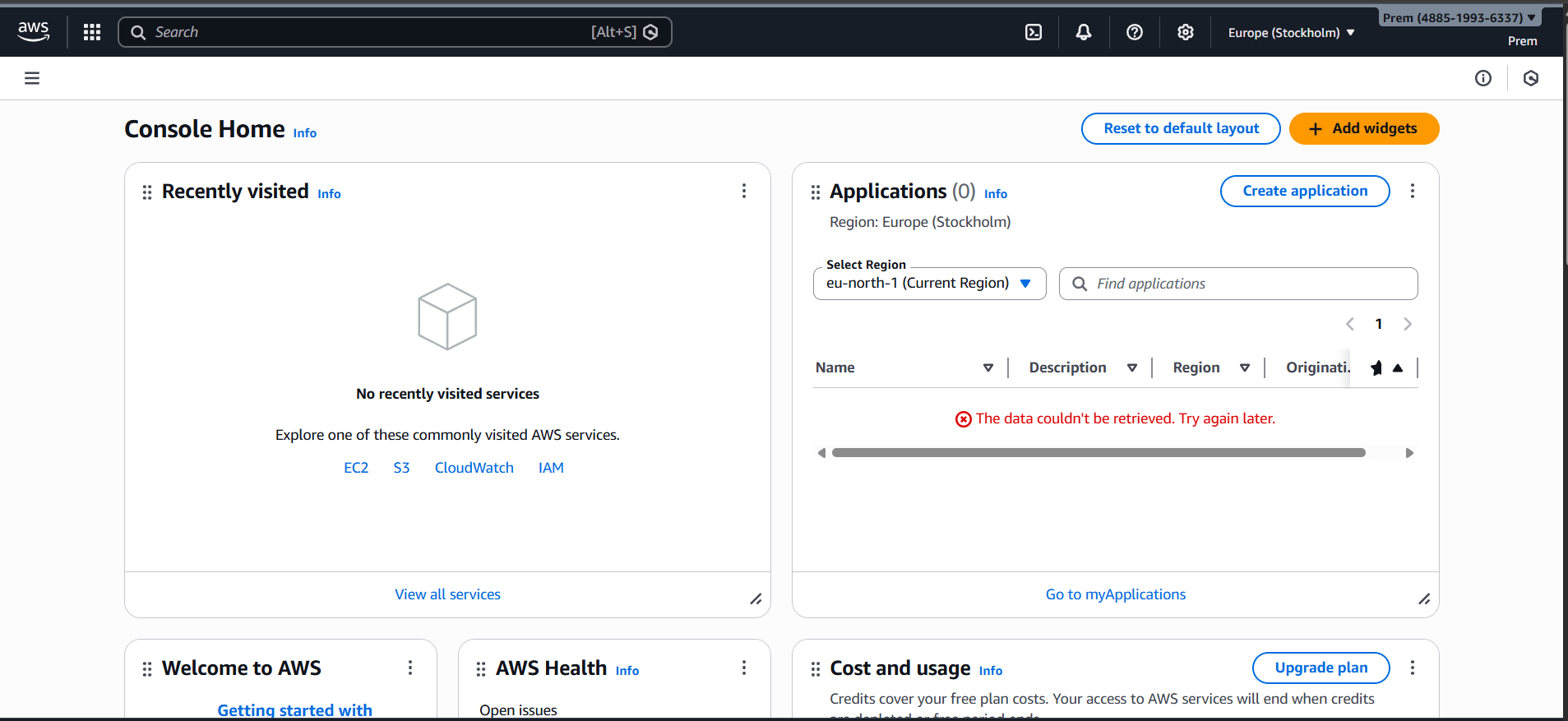Viewport: 1568px width, 721px height.
Task: Click the Originati. column header
Action: click(x=1318, y=367)
